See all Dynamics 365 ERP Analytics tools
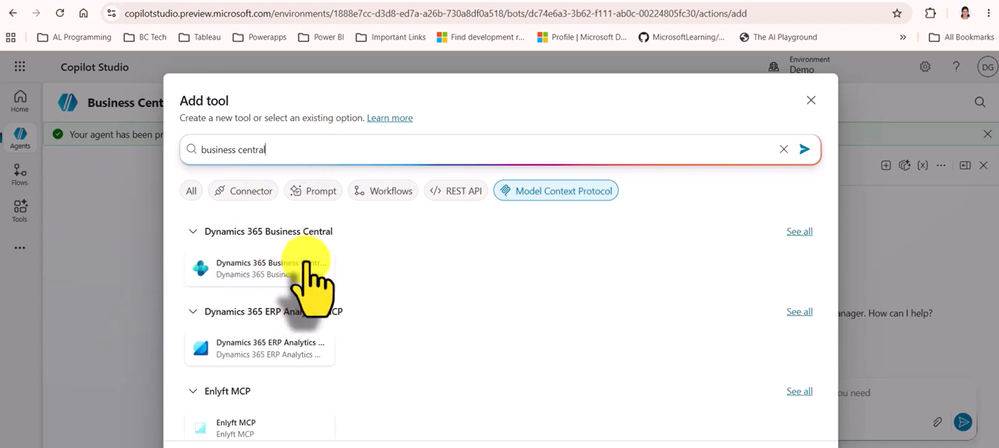This screenshot has width=999, height=448. point(799,312)
